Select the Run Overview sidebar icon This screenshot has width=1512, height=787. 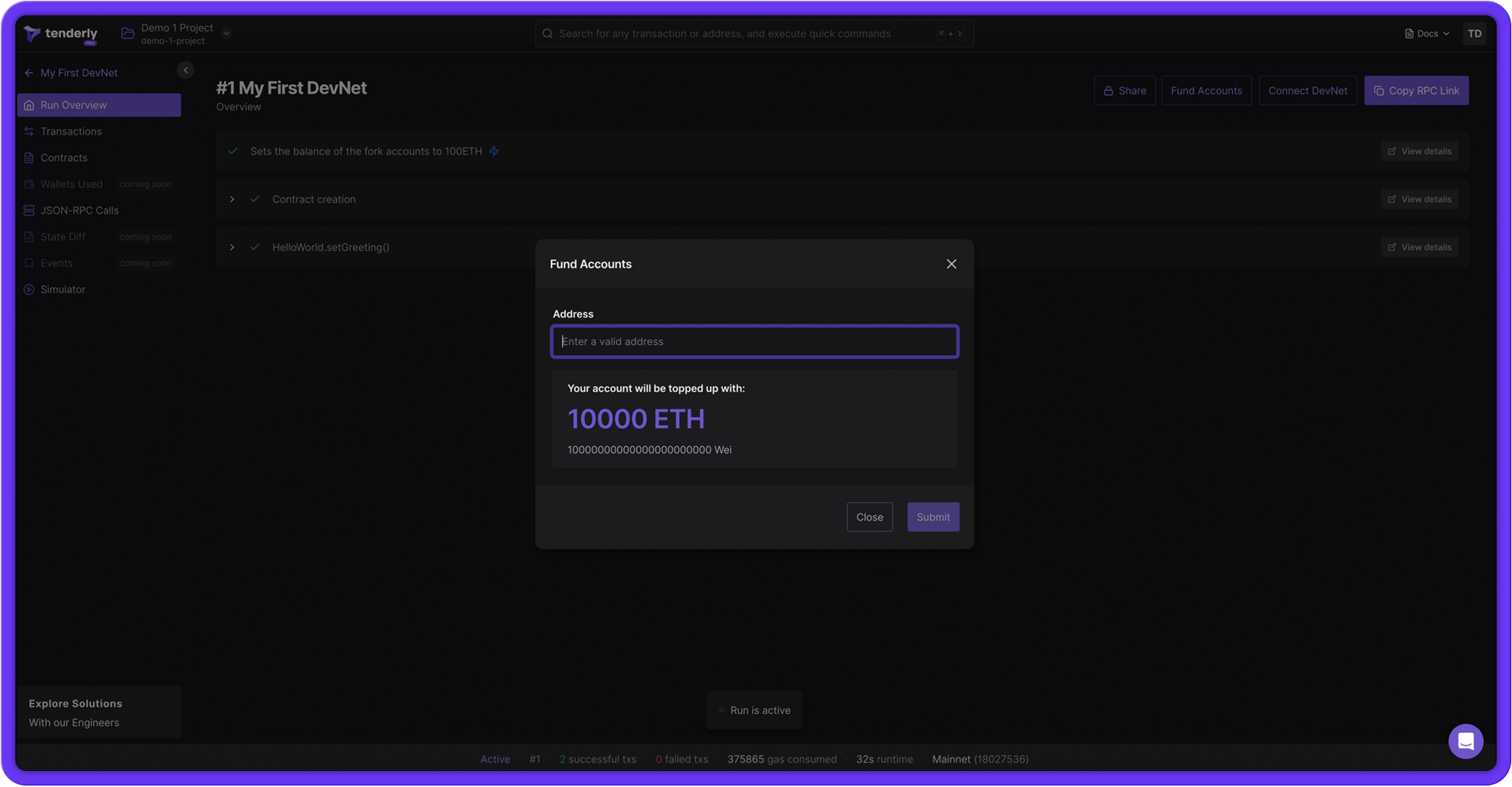pyautogui.click(x=29, y=105)
